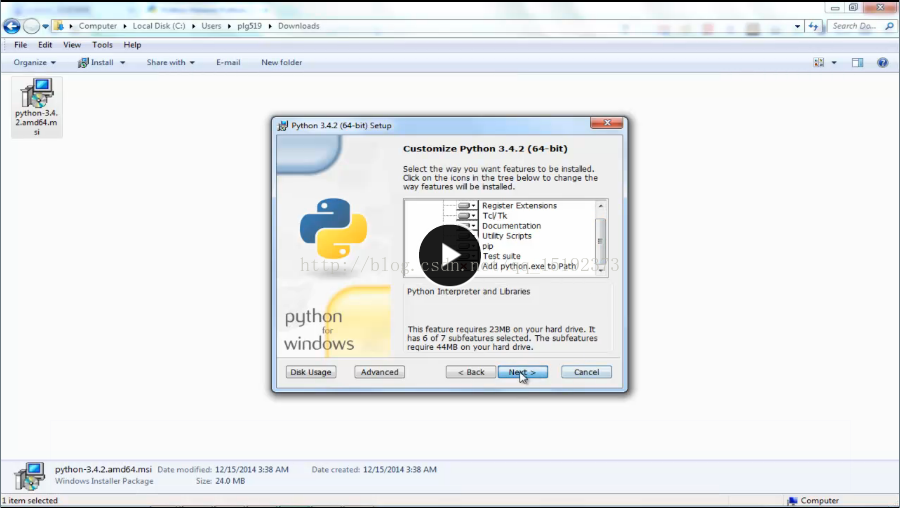Image resolution: width=900 pixels, height=508 pixels.
Task: Click the Advanced button
Action: (379, 372)
